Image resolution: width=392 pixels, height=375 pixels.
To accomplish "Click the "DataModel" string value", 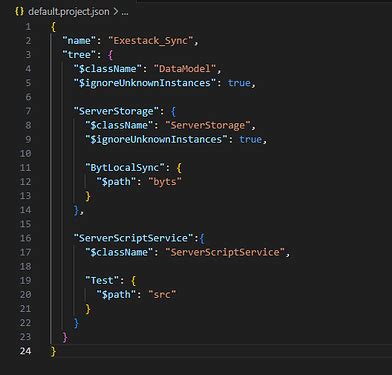I will tap(185, 69).
